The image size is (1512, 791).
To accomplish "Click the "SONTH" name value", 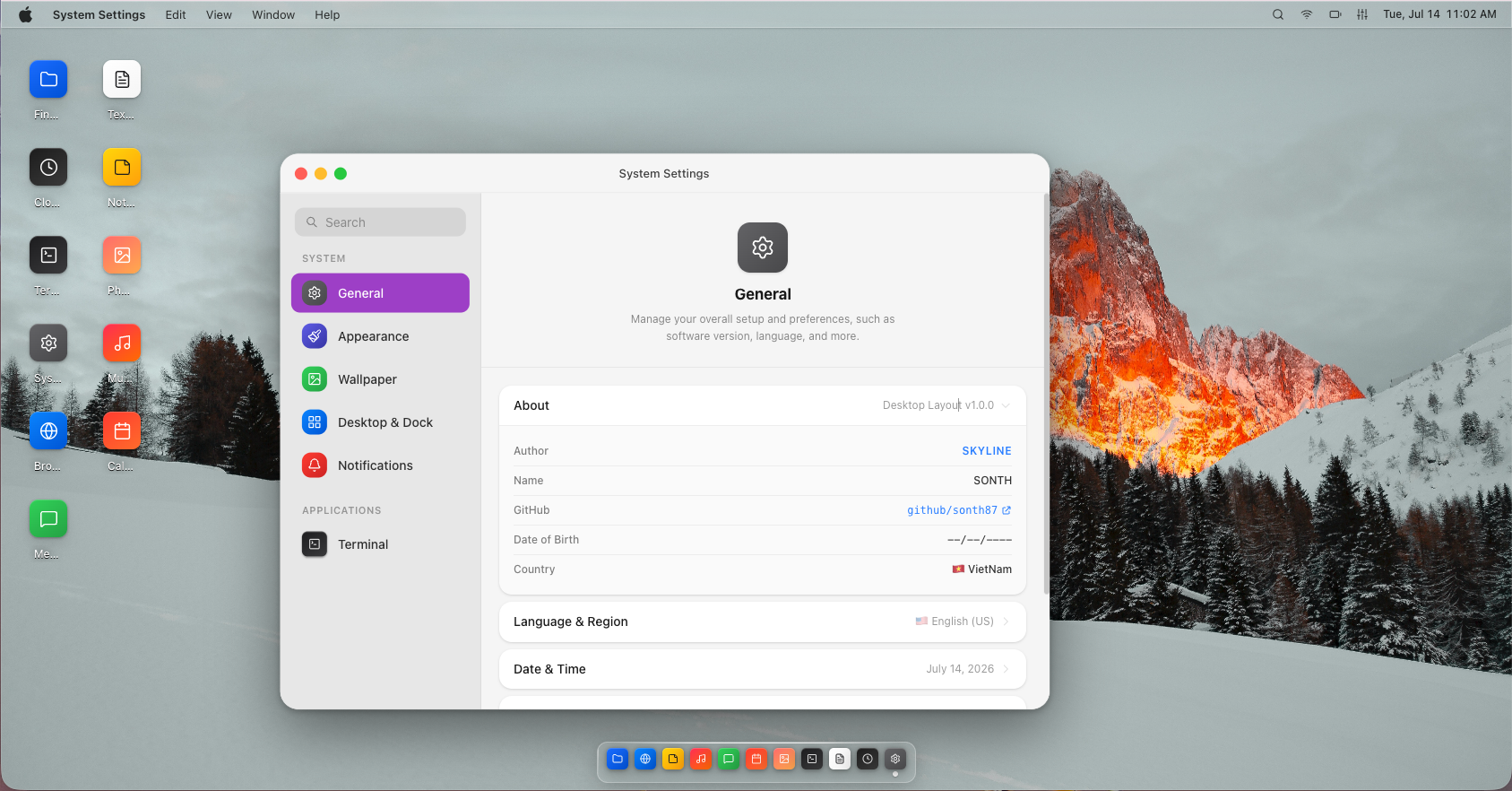I will click(x=992, y=481).
